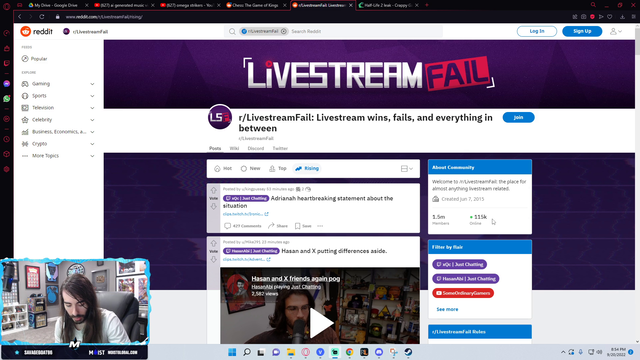
Task: Click the LSF subreddit avatar icon
Action: tap(220, 117)
